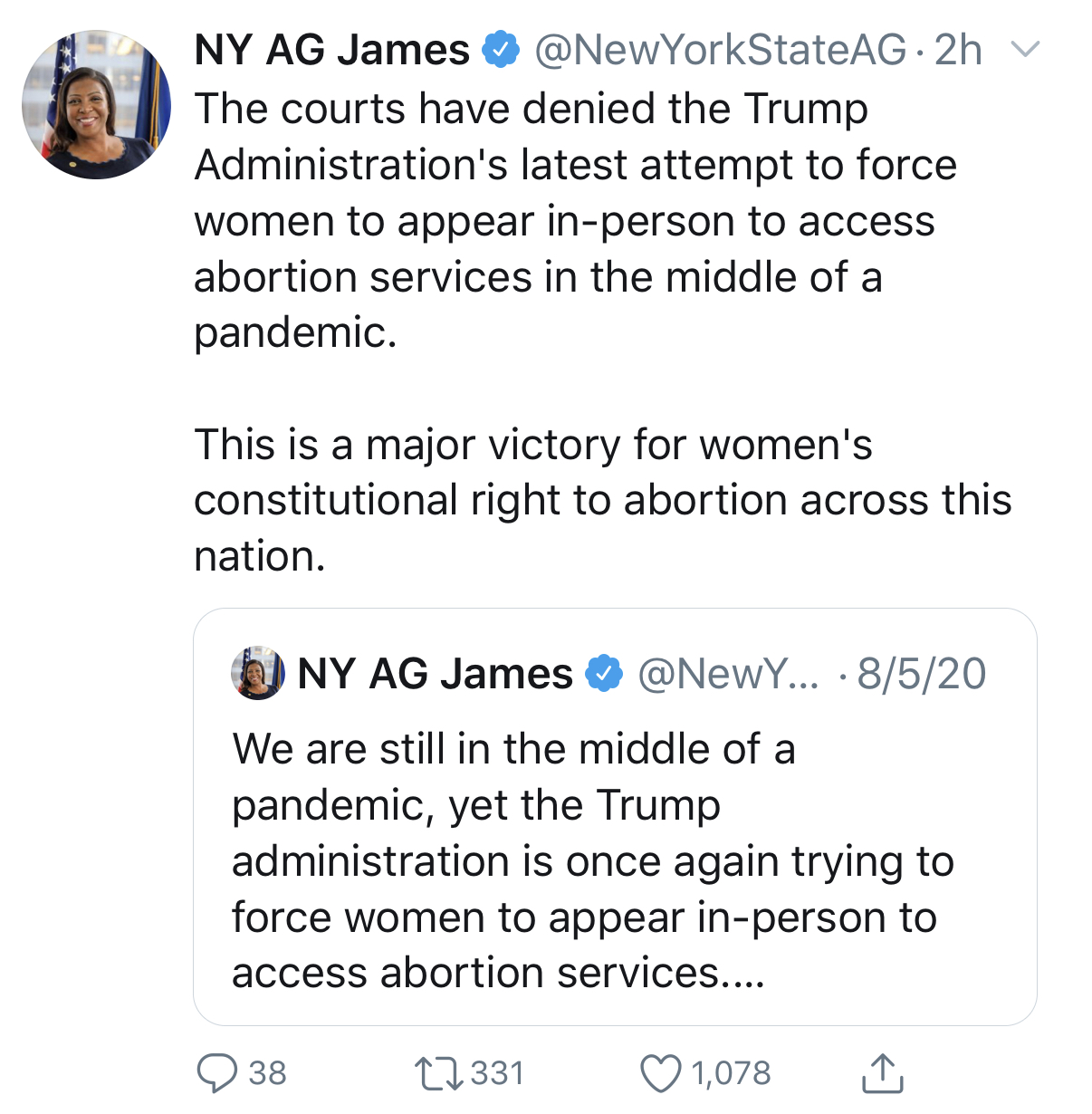The height and width of the screenshot is (1114, 1092).
Task: Tap the retweet arrows icon
Action: (x=438, y=1073)
